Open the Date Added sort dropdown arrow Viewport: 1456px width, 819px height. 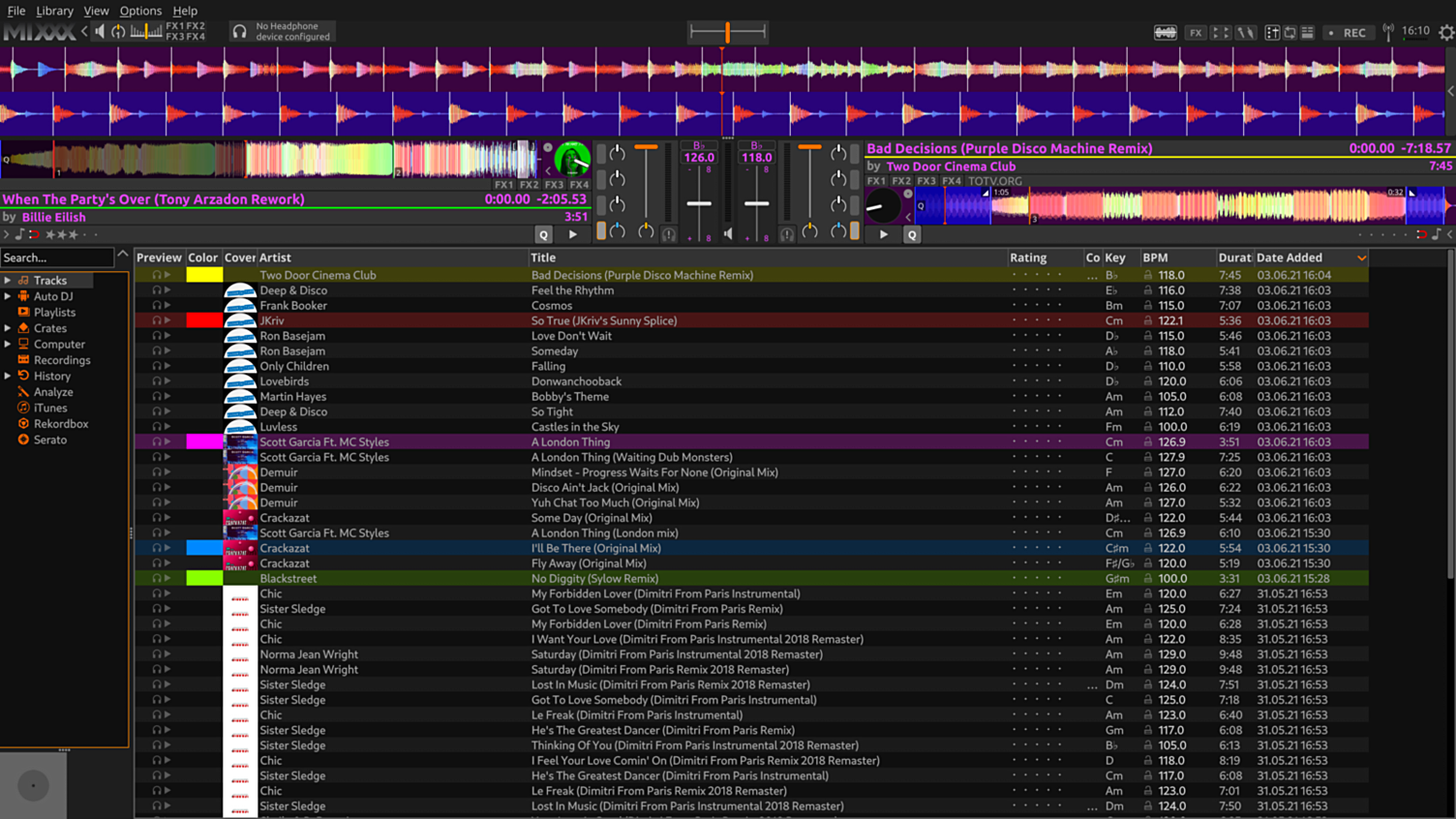tap(1363, 258)
